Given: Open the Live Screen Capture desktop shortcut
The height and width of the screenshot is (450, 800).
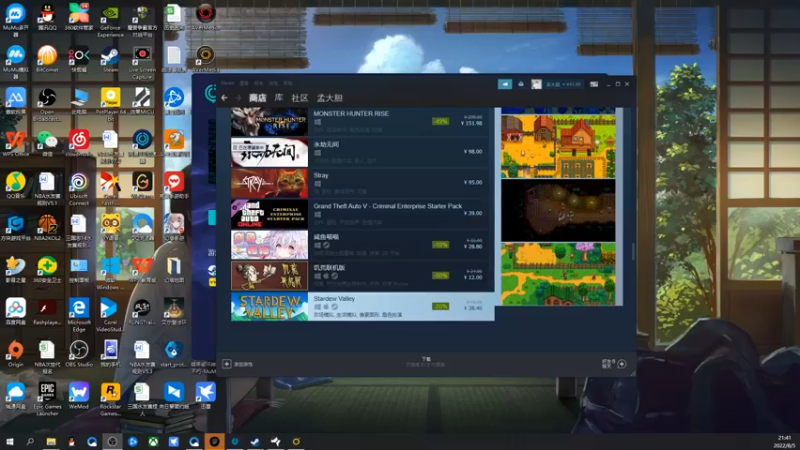Looking at the screenshot, I should (142, 62).
